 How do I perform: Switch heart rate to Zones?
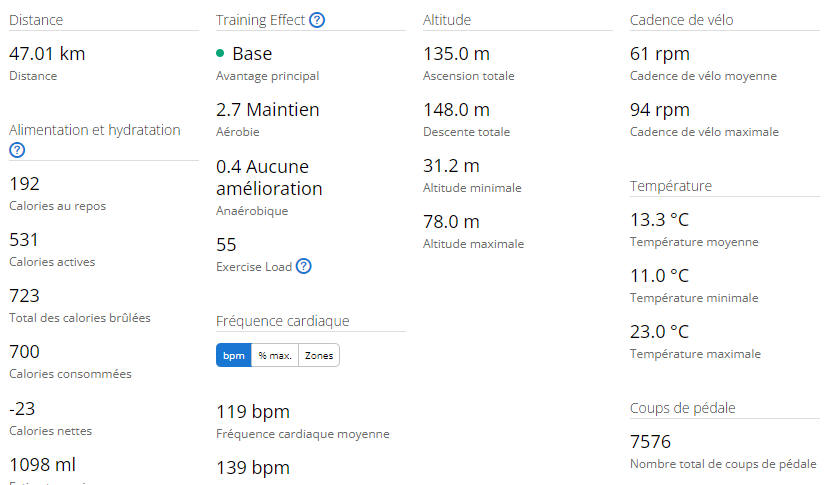(x=319, y=355)
